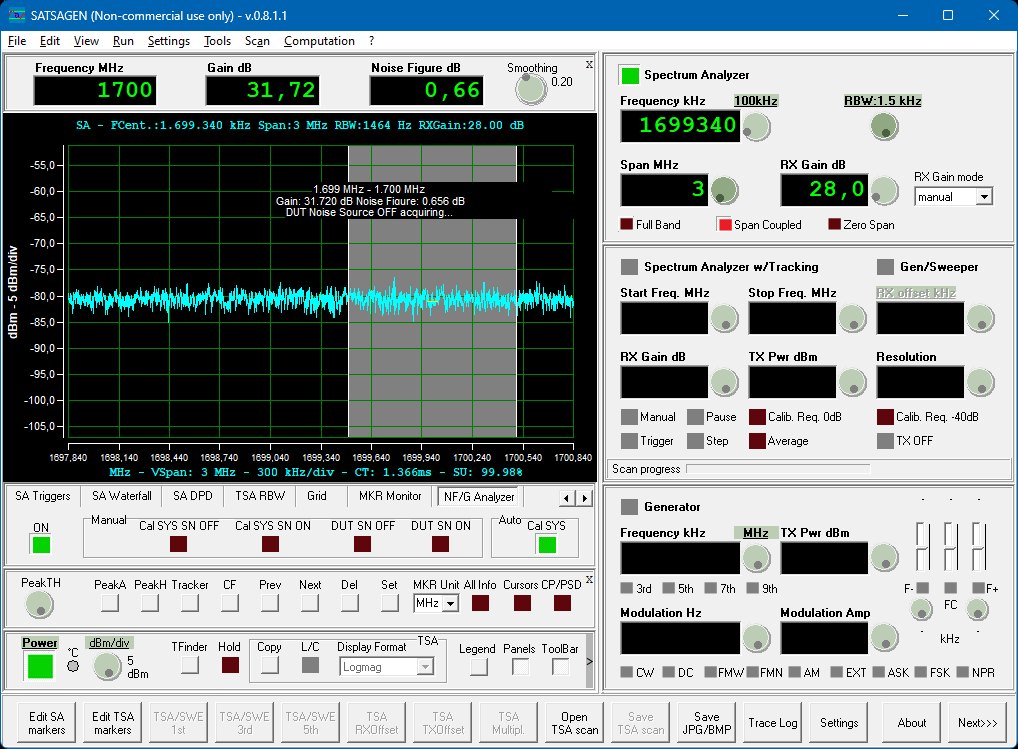Click the CF marker button

tap(230, 603)
